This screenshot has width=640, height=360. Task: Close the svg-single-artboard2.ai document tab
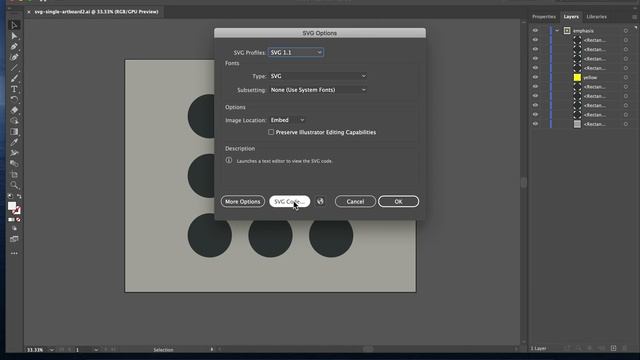pos(29,12)
